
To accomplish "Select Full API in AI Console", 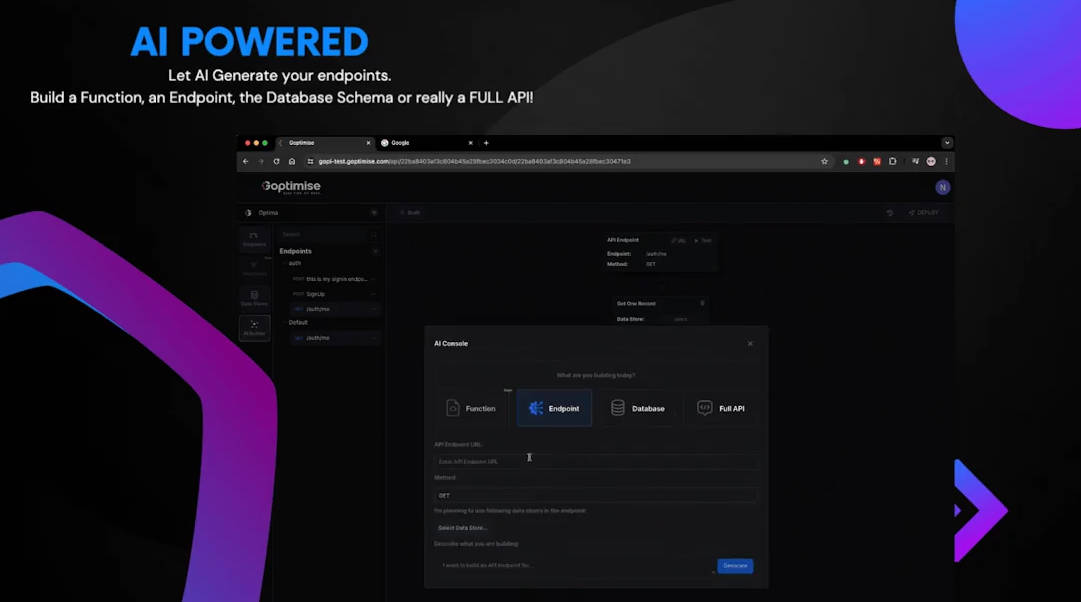I will click(x=721, y=408).
